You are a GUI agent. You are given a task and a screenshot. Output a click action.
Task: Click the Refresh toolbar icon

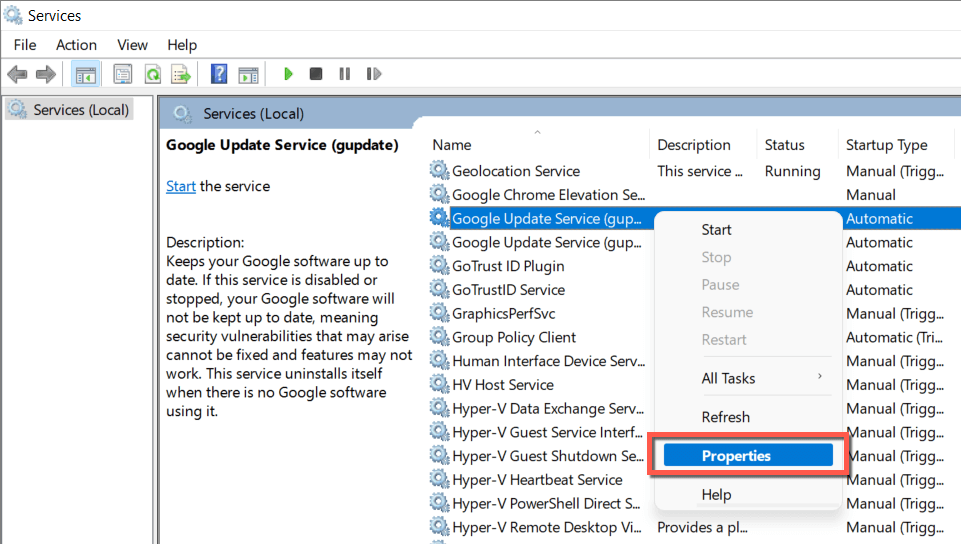coord(153,74)
